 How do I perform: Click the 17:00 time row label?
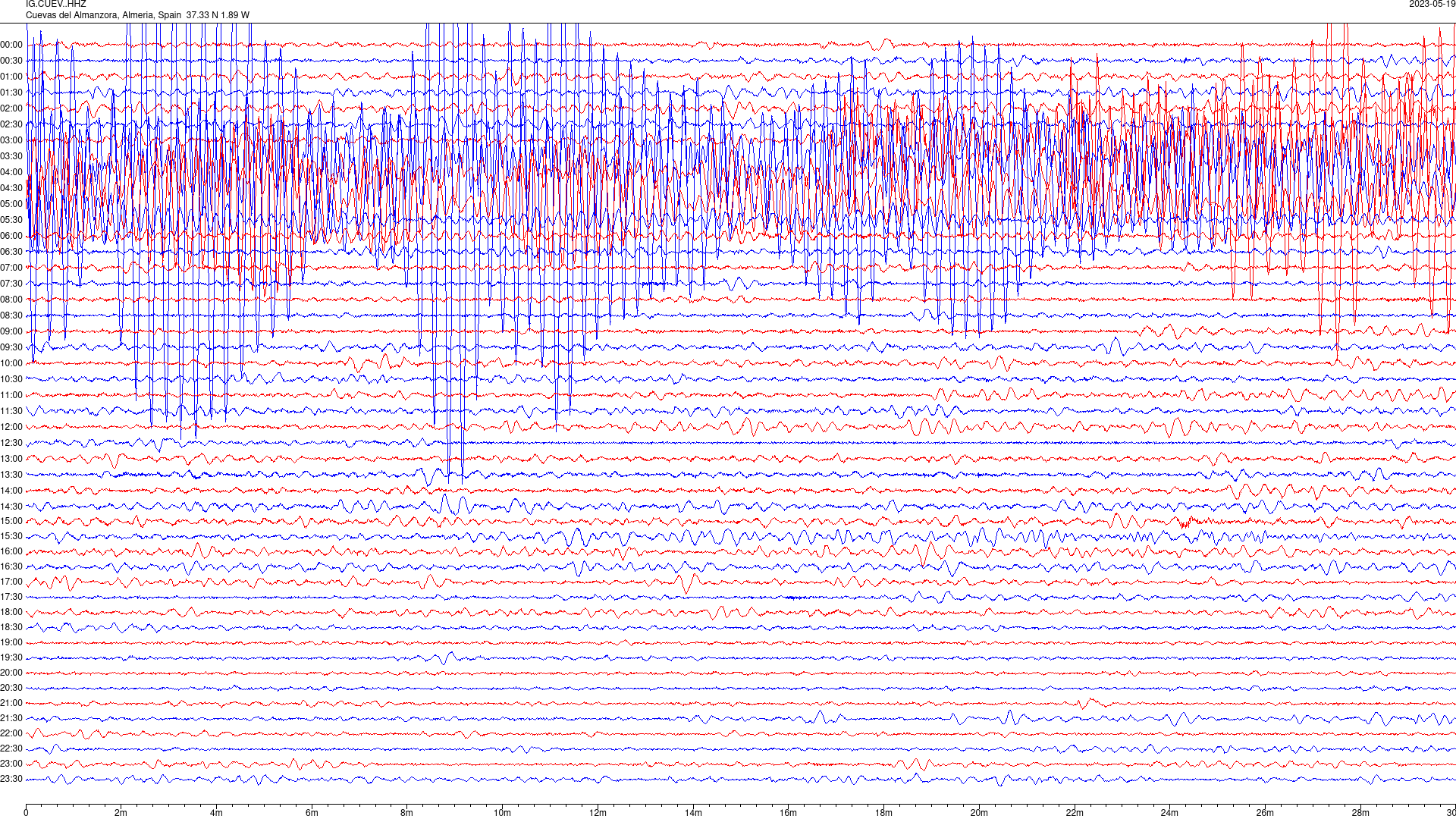11,582
